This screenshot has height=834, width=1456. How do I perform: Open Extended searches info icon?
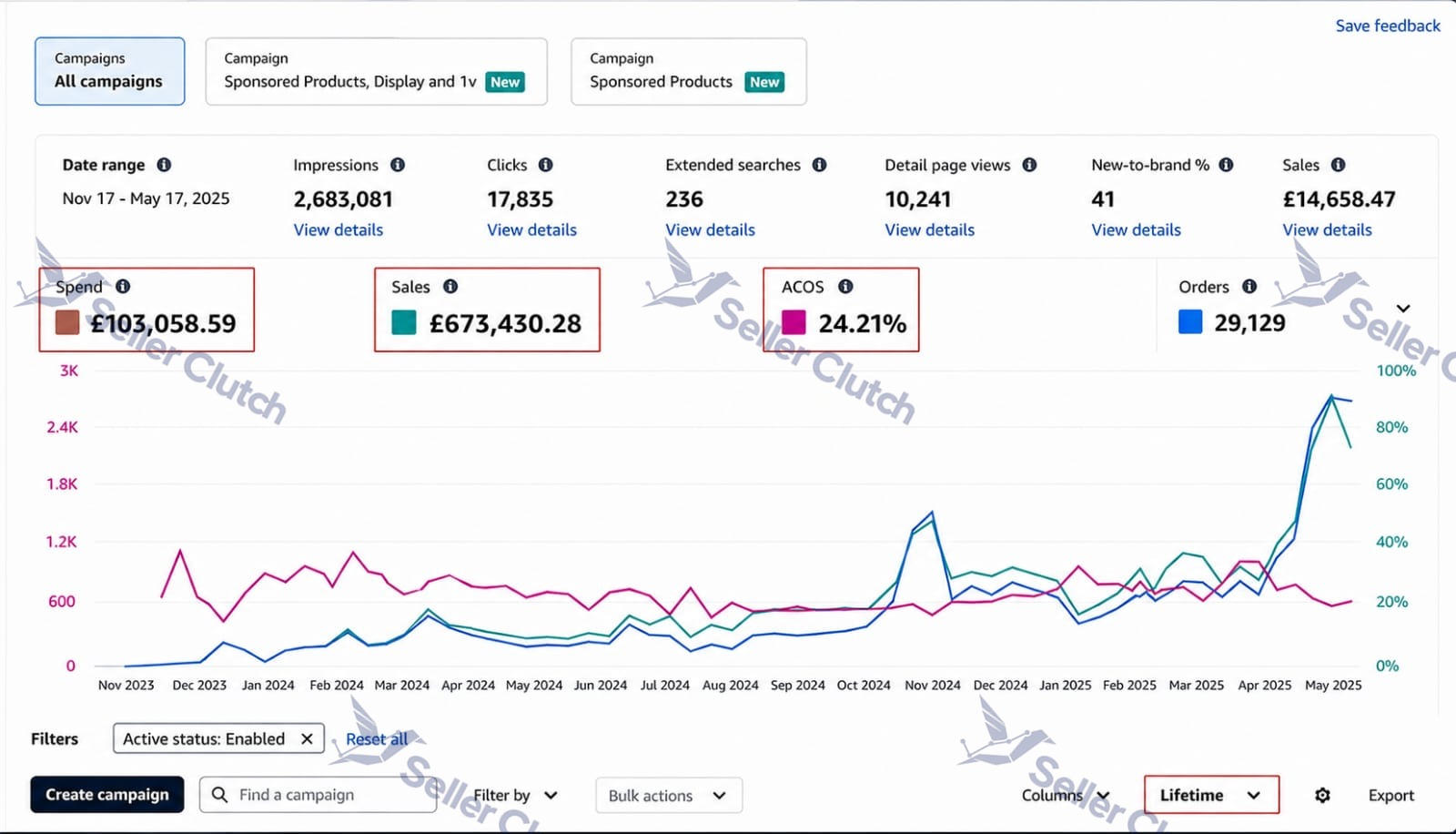point(820,165)
